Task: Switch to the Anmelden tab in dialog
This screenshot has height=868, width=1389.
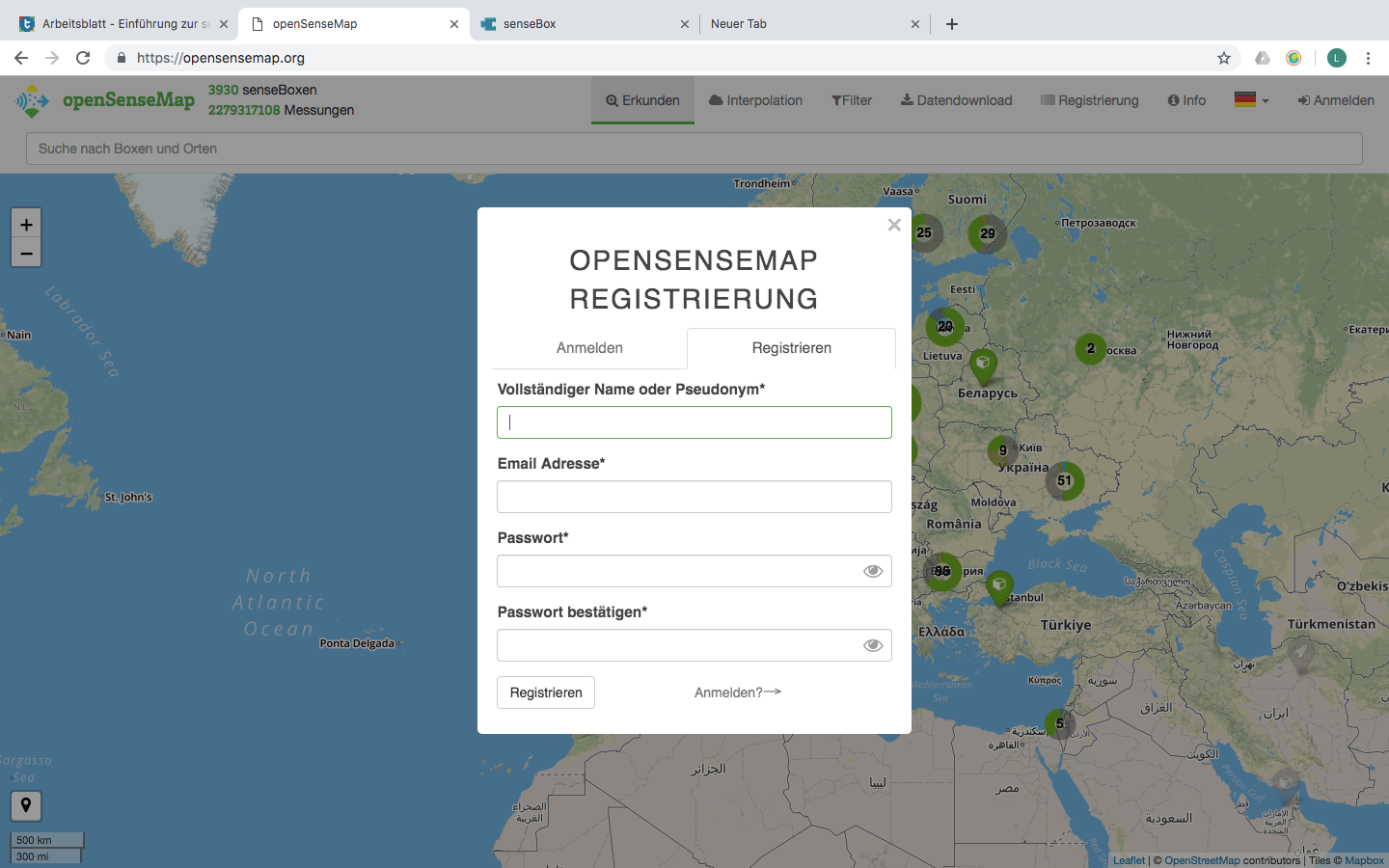Action: pyautogui.click(x=589, y=348)
